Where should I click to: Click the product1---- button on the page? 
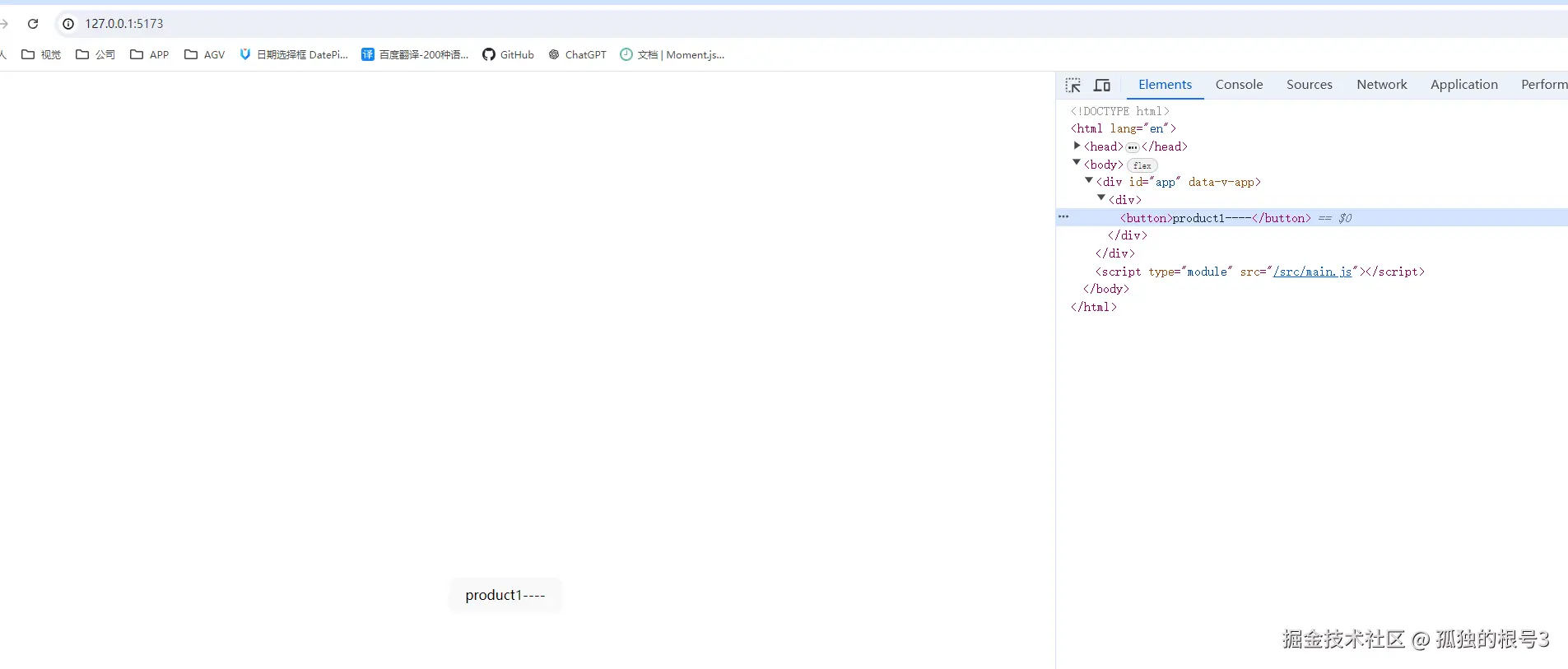coord(505,595)
